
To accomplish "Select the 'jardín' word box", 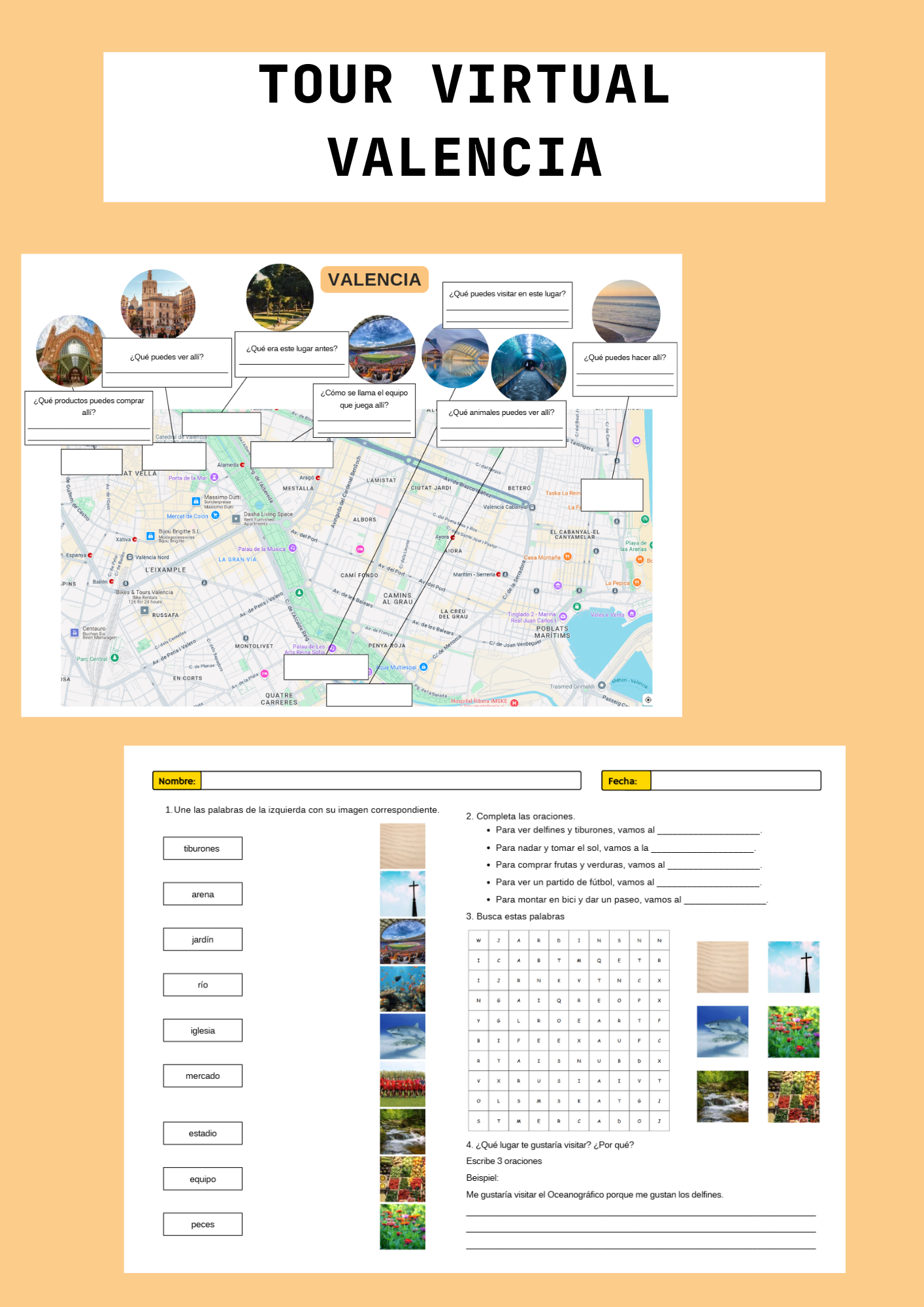I will click(203, 939).
